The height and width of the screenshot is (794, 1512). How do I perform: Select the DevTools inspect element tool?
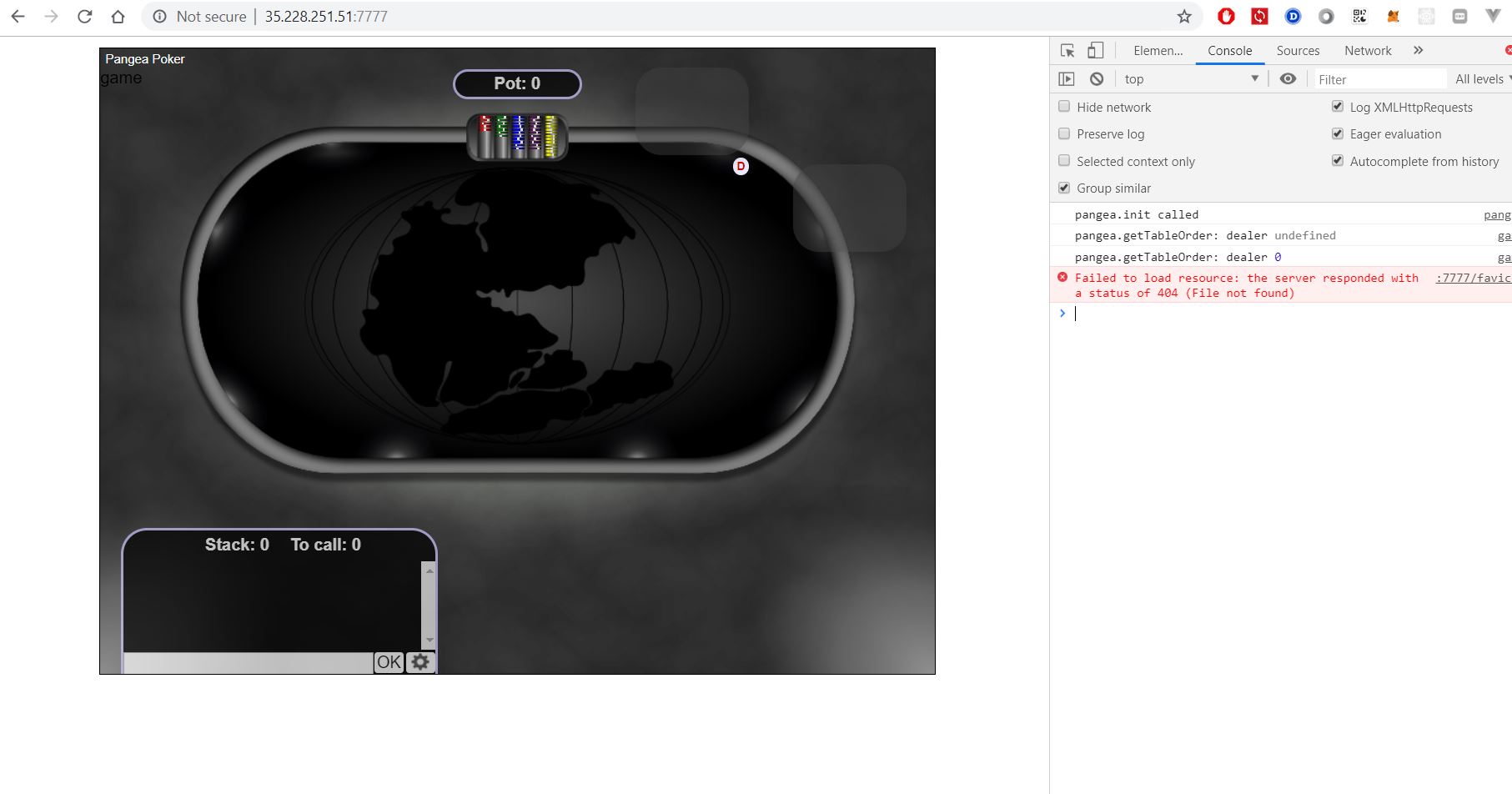coord(1067,51)
